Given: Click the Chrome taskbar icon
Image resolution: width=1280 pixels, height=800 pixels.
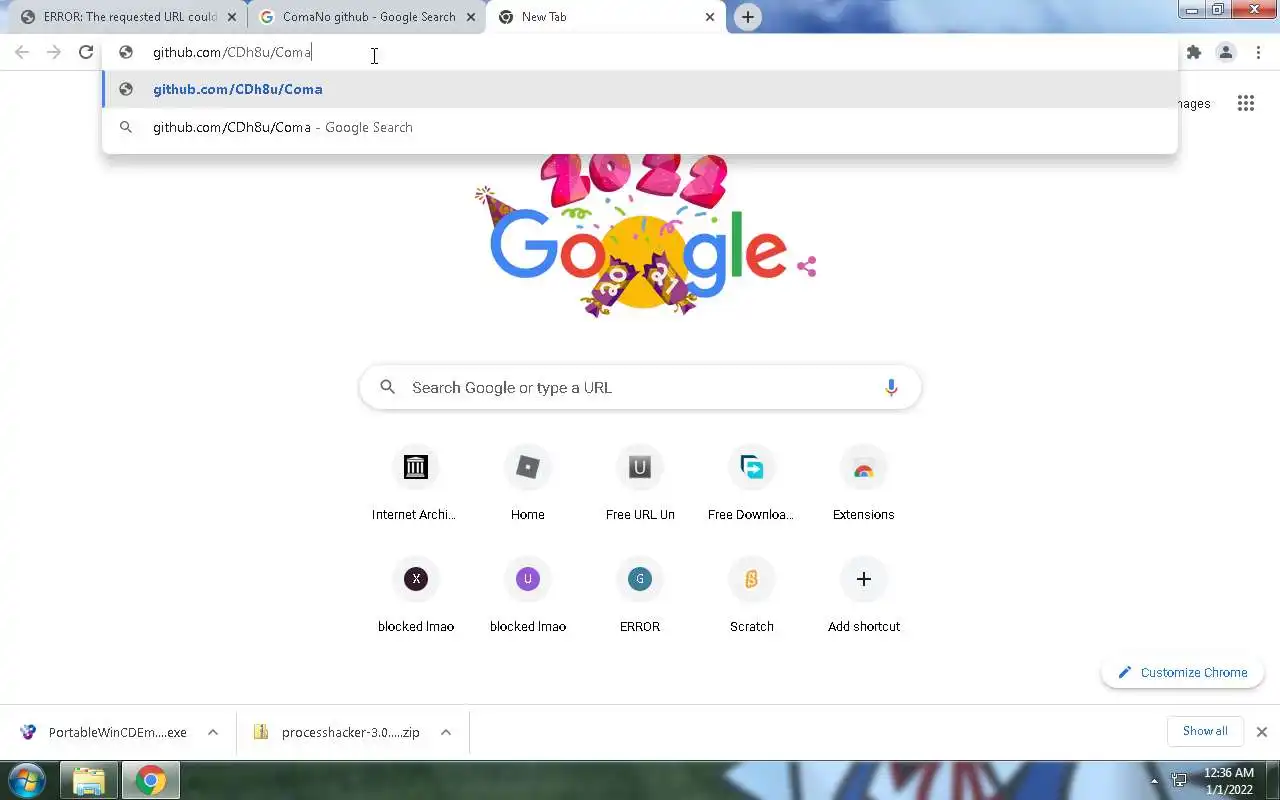Looking at the screenshot, I should [x=151, y=780].
